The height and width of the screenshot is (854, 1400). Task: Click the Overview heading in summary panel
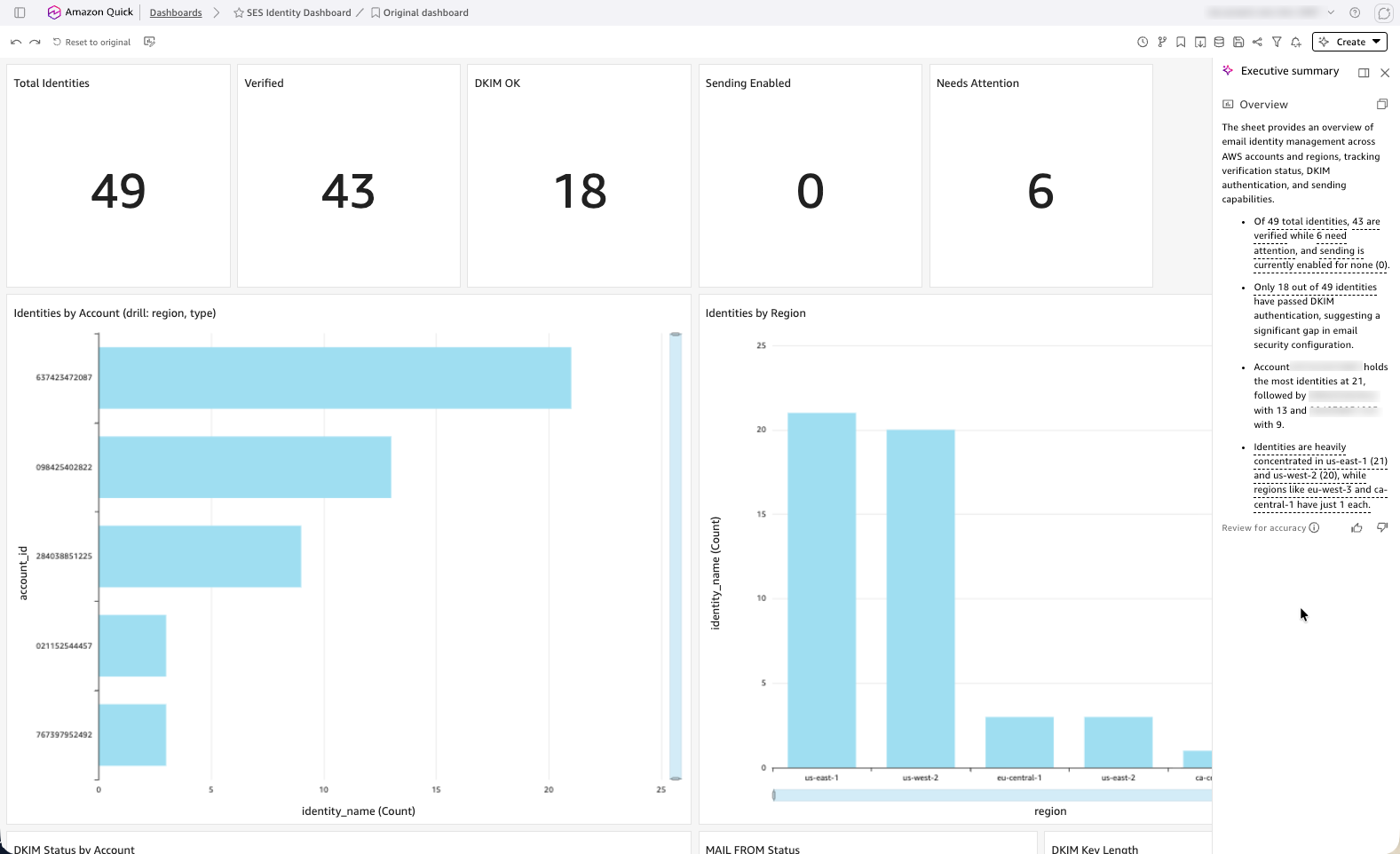(x=1263, y=104)
